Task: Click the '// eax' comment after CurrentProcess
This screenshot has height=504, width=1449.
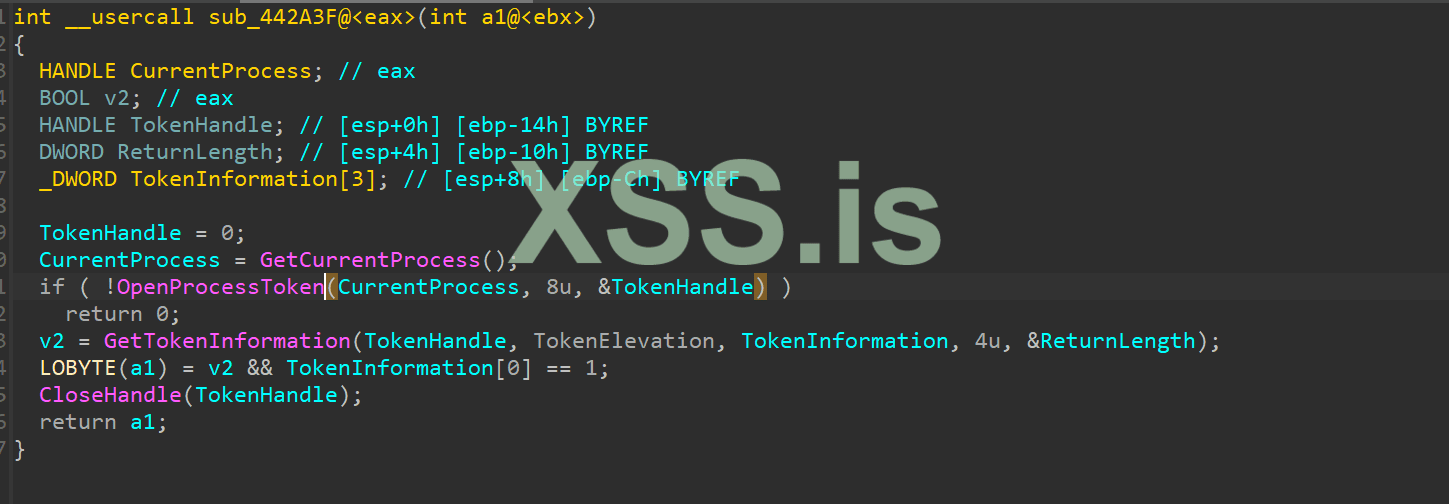Action: [x=376, y=71]
